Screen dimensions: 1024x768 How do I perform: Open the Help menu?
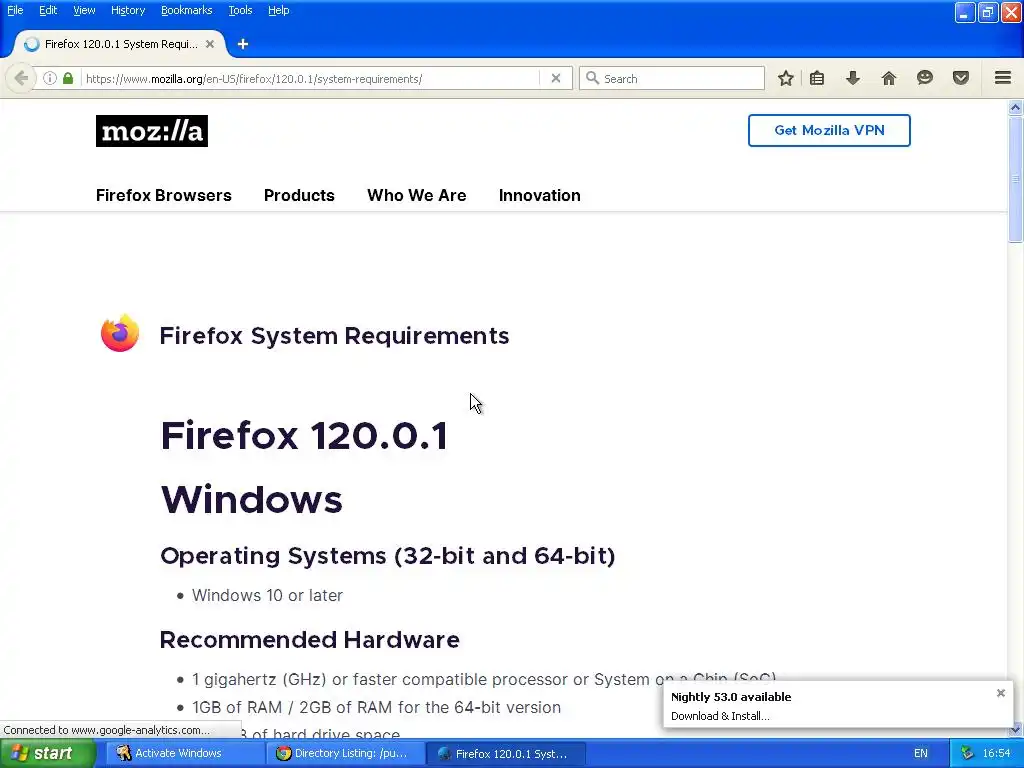278,10
